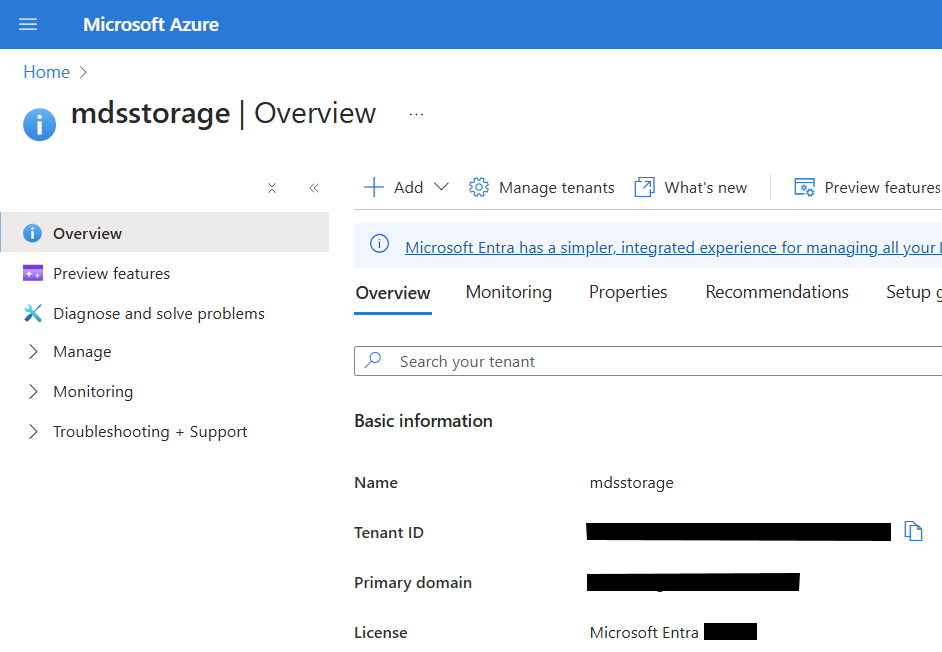The width and height of the screenshot is (942, 652).
Task: Expand the Troubleshooting + Support chevron
Action: click(x=33, y=431)
